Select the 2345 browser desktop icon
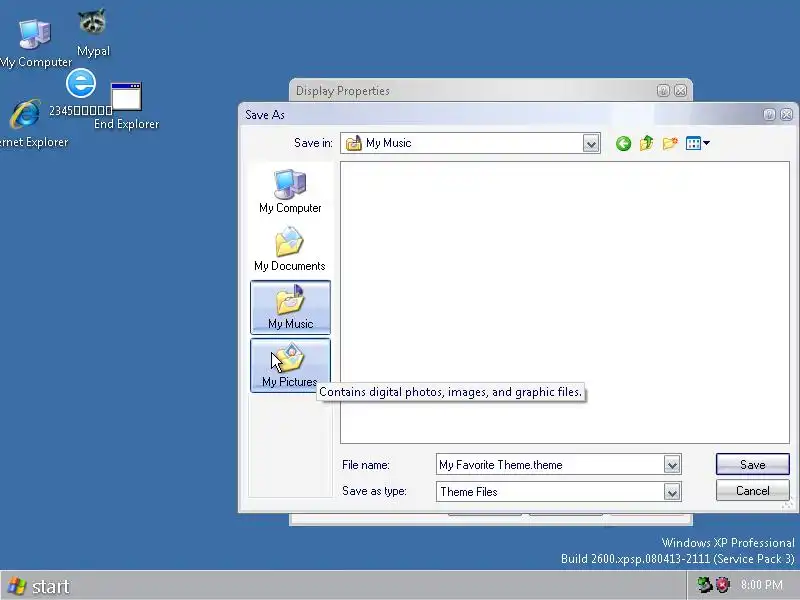 [81, 93]
